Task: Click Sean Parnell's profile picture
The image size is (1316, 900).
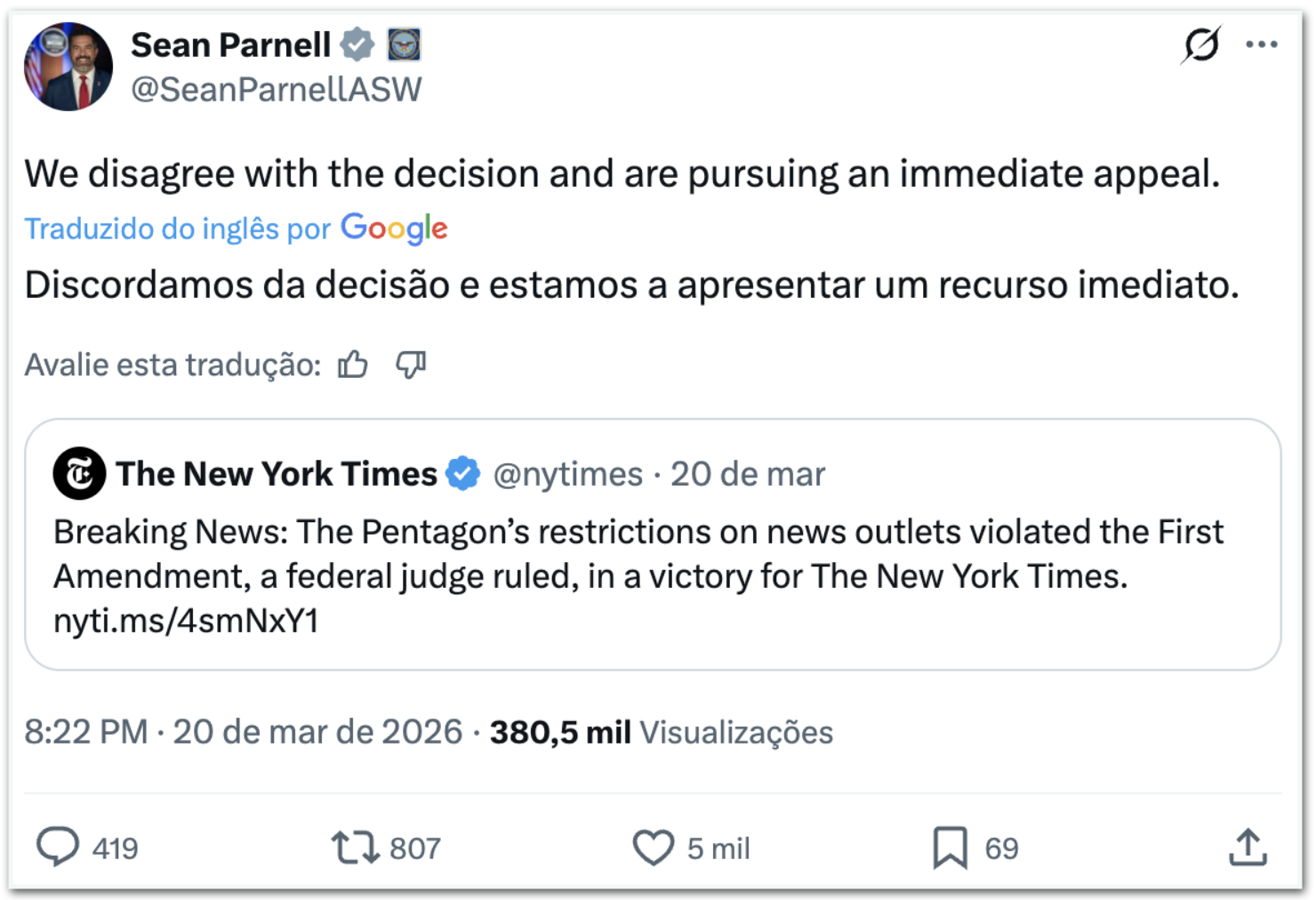Action: (x=68, y=67)
